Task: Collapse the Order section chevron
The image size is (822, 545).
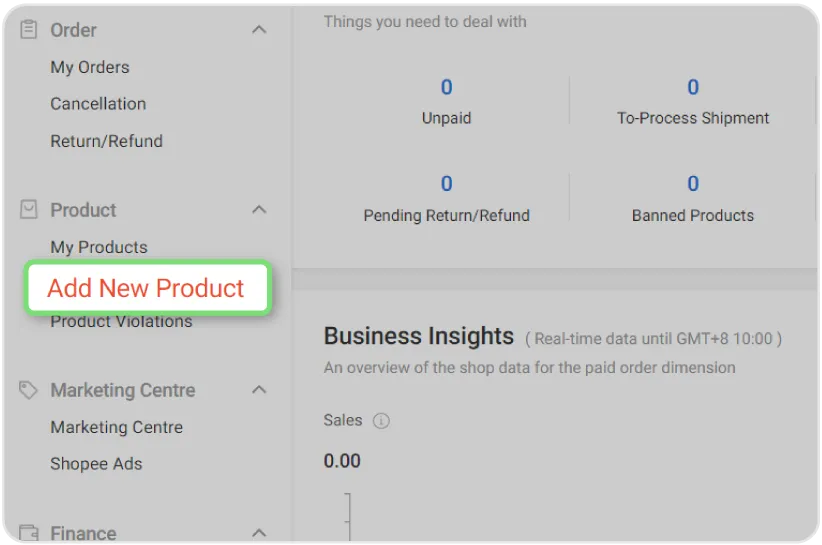Action: click(259, 30)
